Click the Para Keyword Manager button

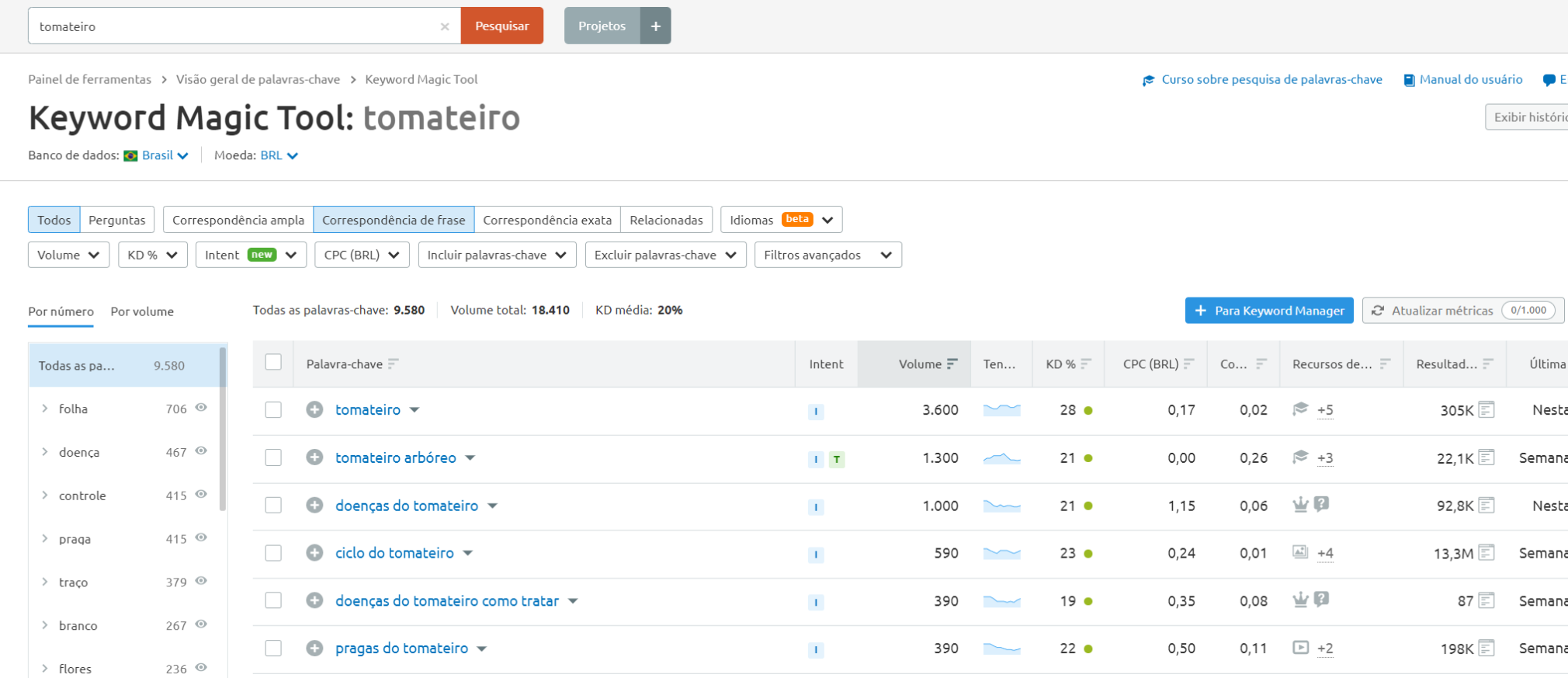tap(1268, 311)
